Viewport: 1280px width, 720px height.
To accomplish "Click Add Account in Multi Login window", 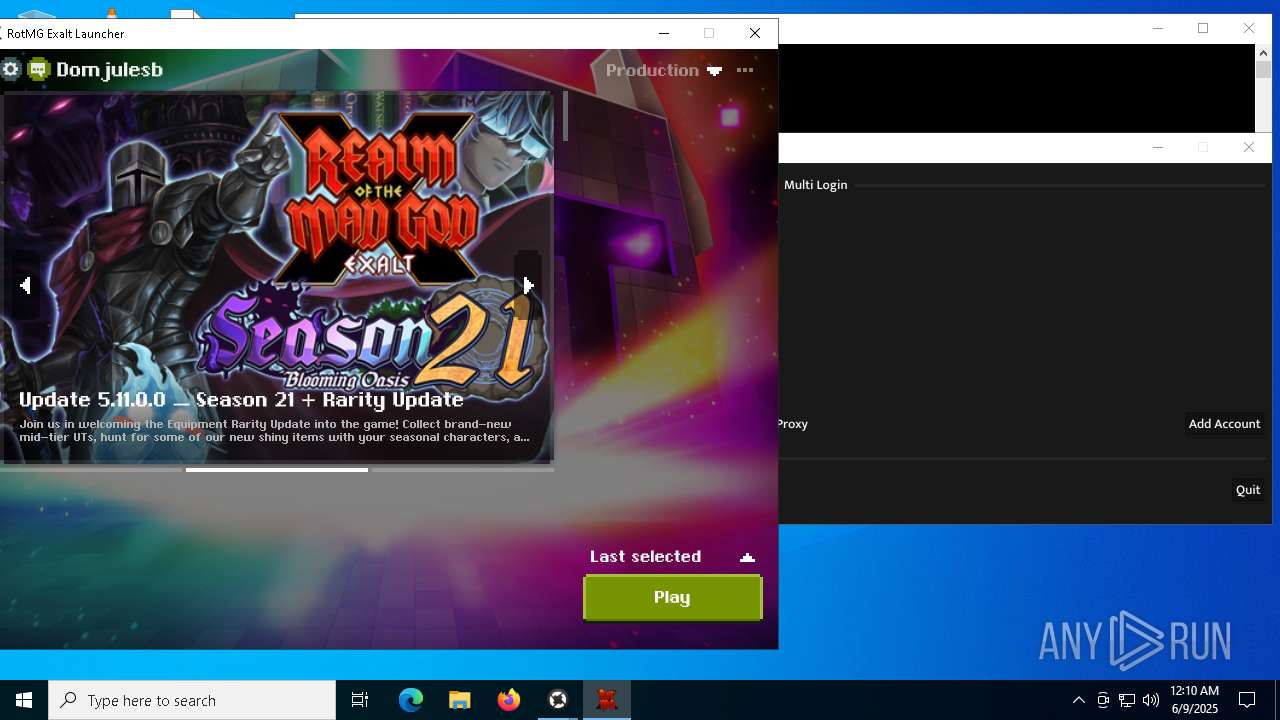I will click(1224, 424).
